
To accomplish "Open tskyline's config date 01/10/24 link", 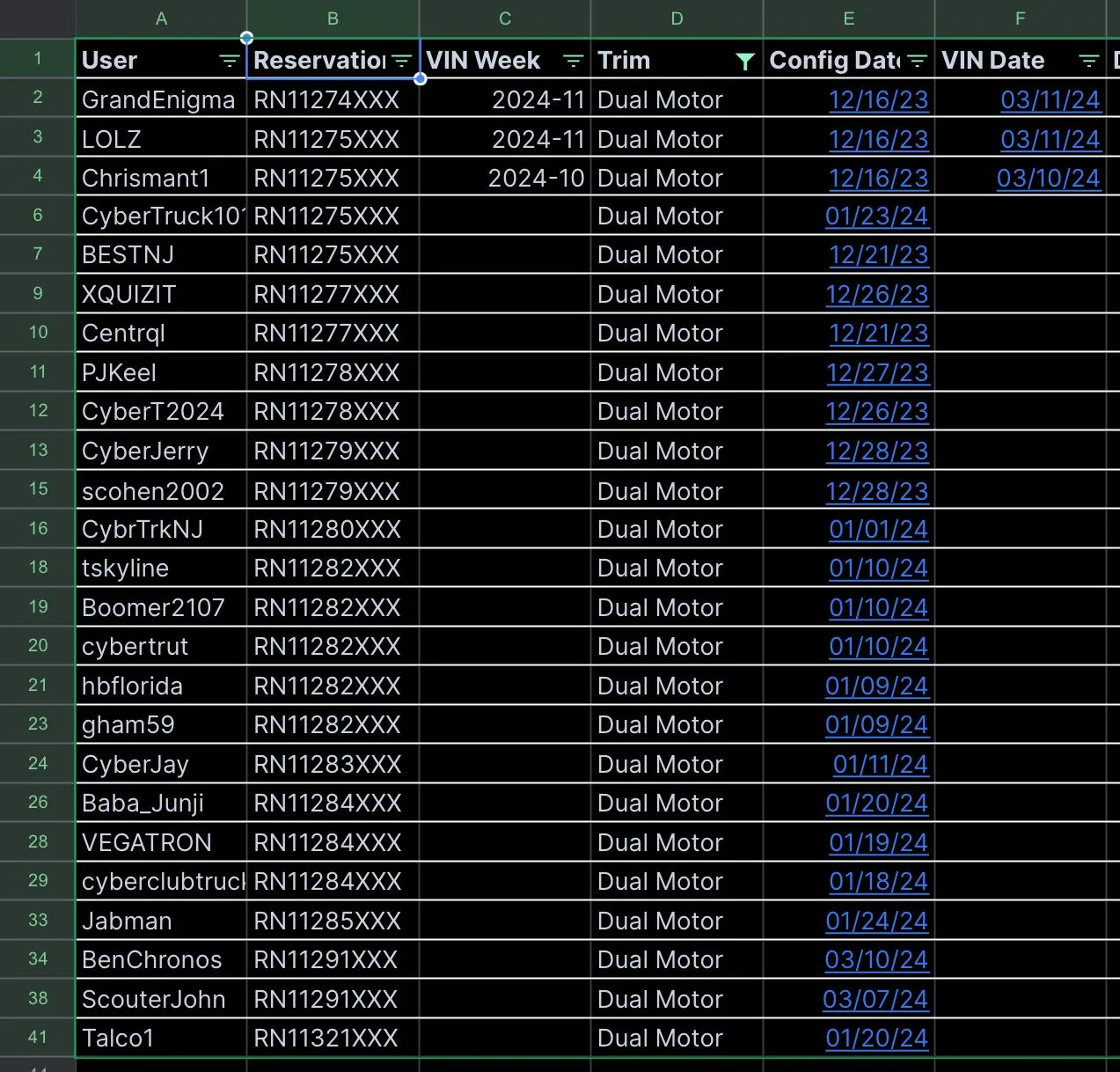I will pyautogui.click(x=878, y=569).
